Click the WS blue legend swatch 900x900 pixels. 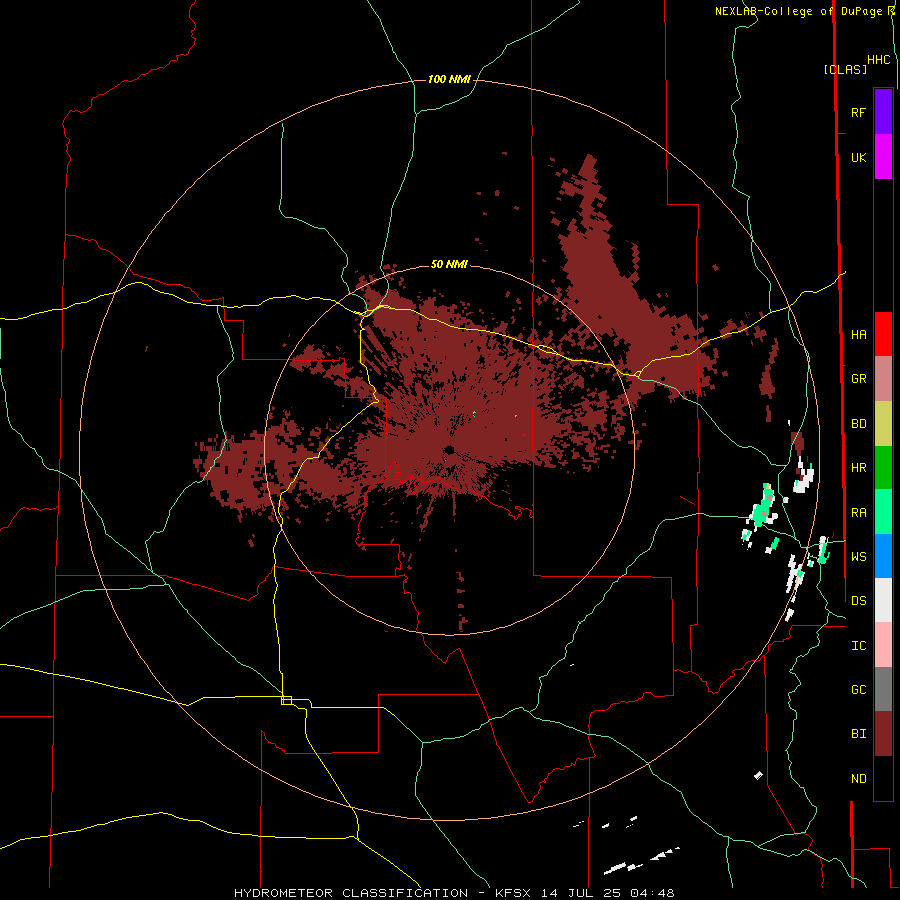(883, 556)
